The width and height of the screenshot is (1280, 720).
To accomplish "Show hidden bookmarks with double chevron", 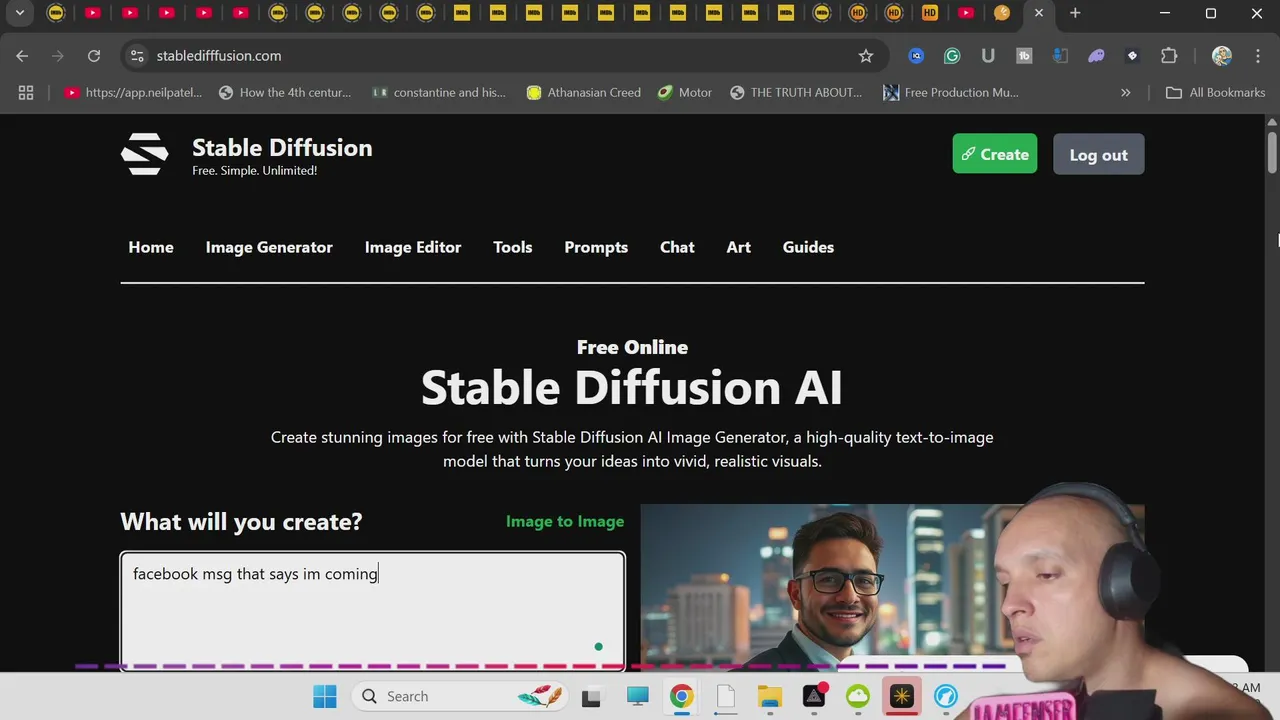I will pyautogui.click(x=1125, y=92).
